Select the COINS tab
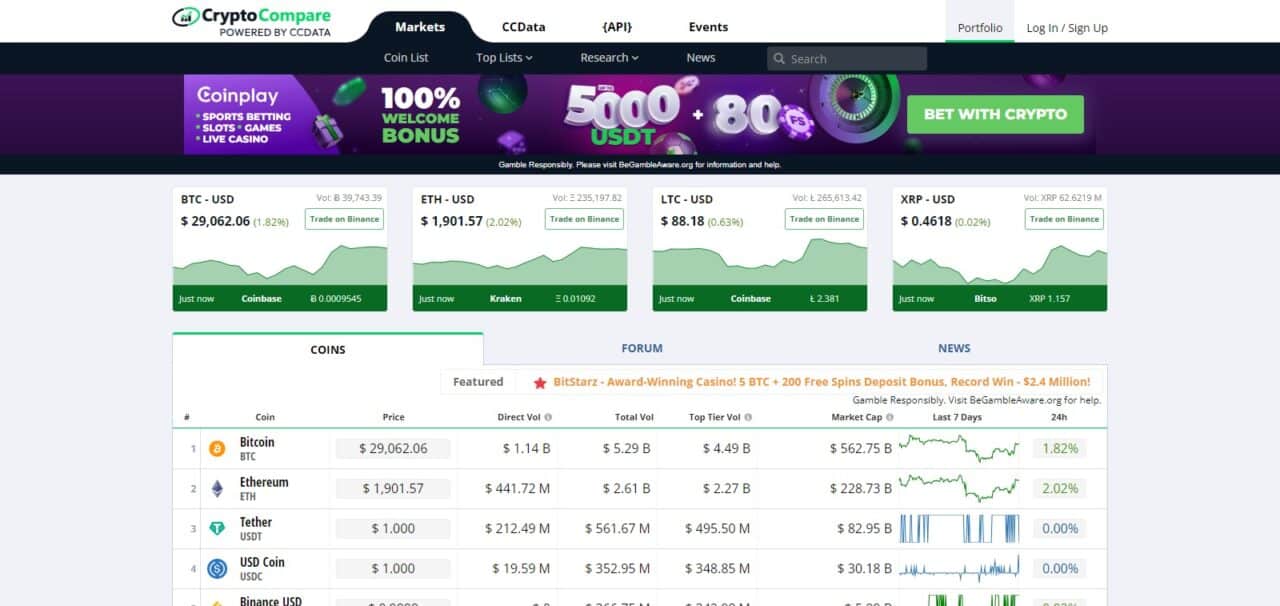The width and height of the screenshot is (1280, 606). (x=328, y=349)
